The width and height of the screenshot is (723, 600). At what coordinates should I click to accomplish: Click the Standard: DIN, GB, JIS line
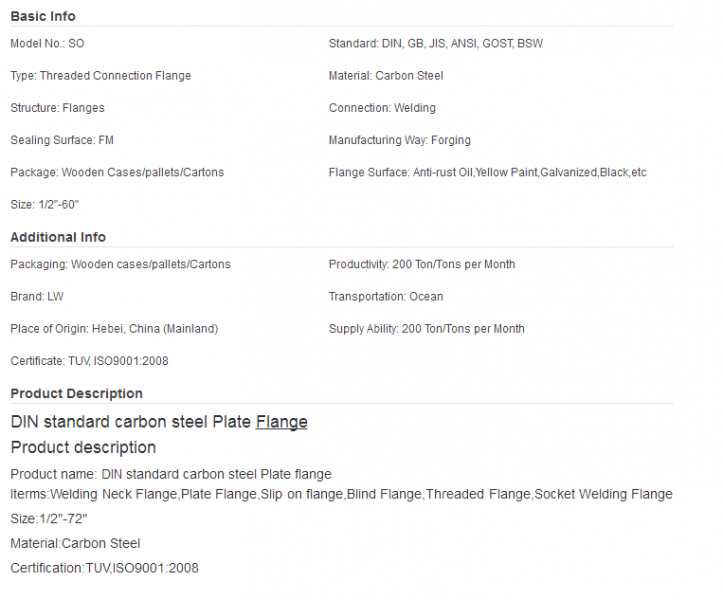pyautogui.click(x=436, y=43)
